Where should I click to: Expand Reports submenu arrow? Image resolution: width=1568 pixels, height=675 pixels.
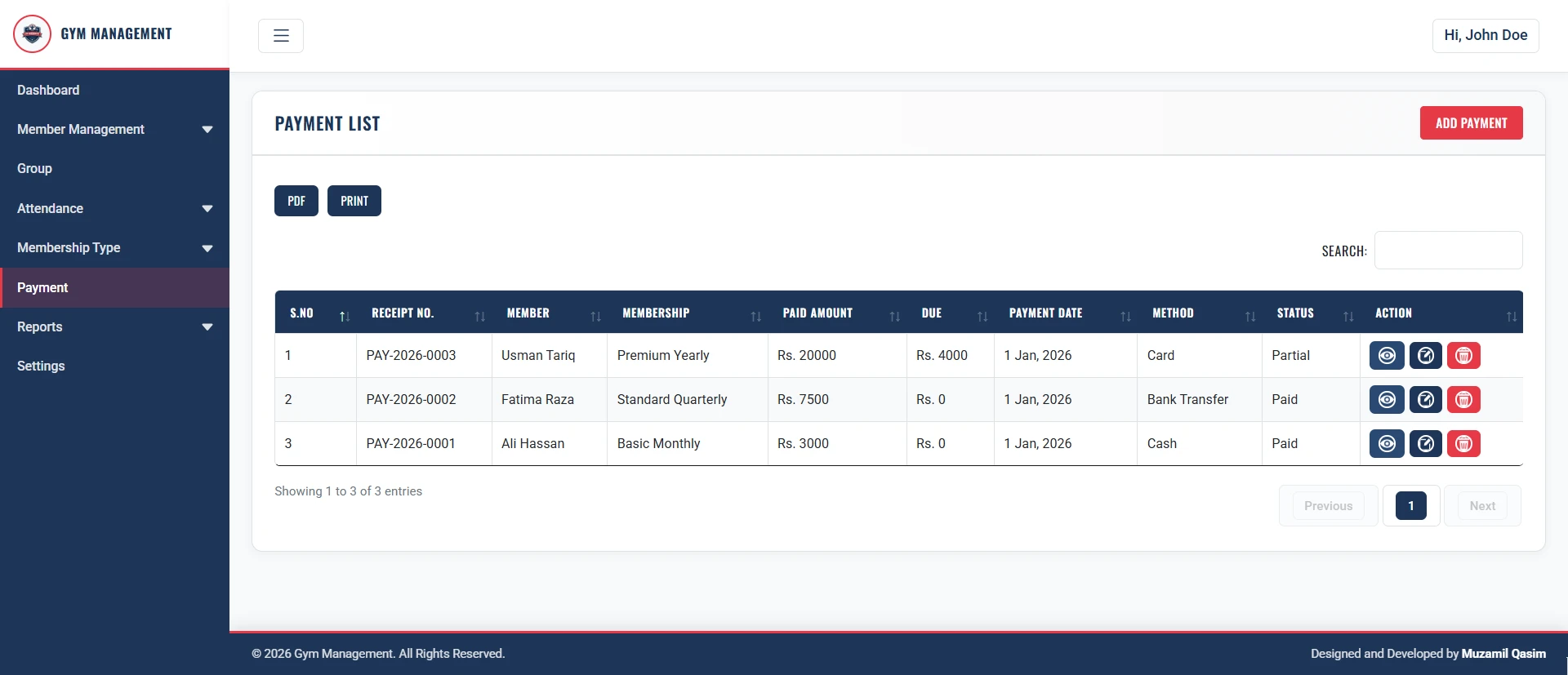[x=207, y=327]
